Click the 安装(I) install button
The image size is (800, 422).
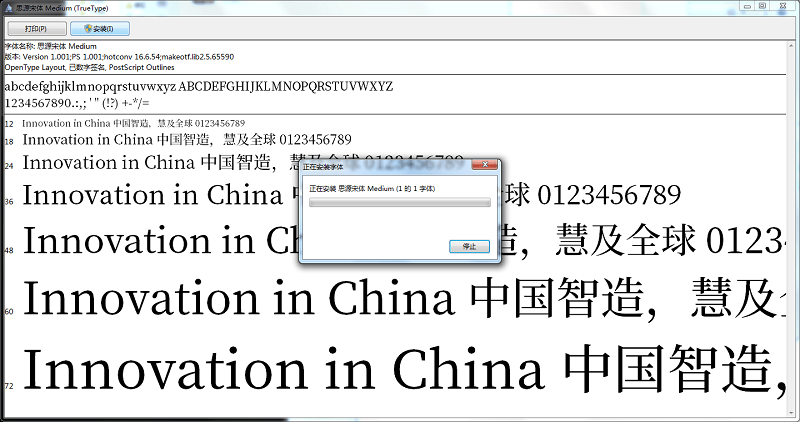pos(100,29)
